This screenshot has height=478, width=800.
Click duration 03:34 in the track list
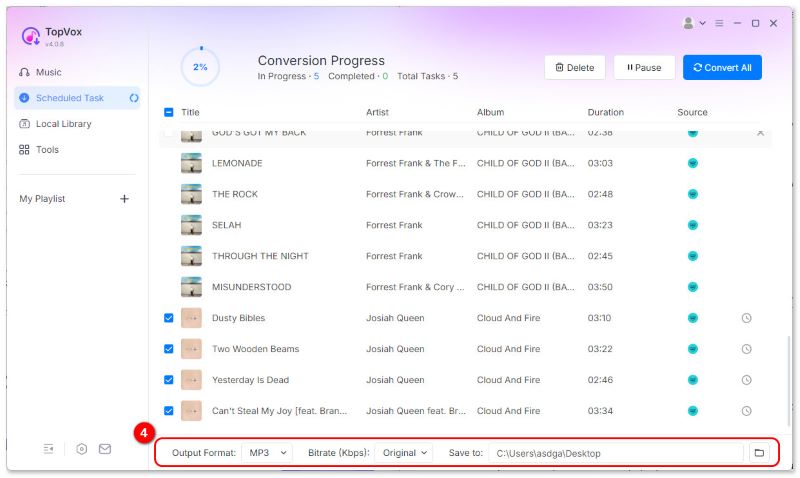tap(600, 411)
